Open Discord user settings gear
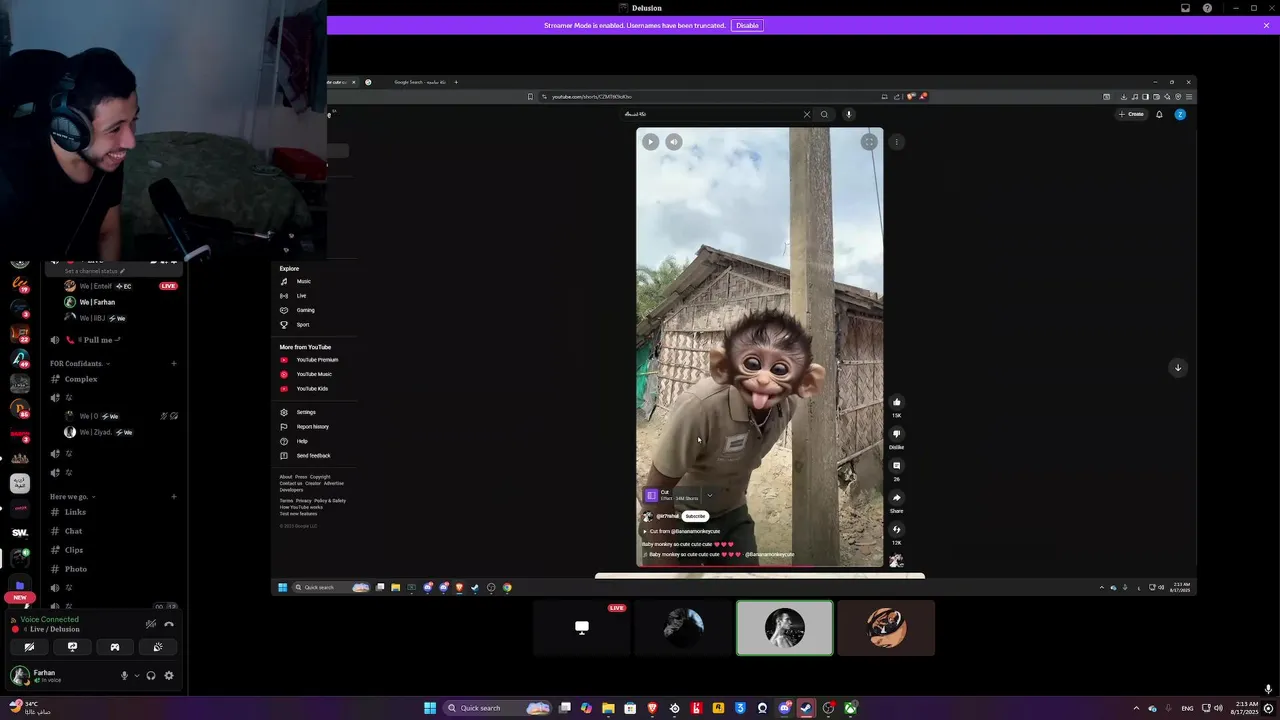 coord(169,676)
